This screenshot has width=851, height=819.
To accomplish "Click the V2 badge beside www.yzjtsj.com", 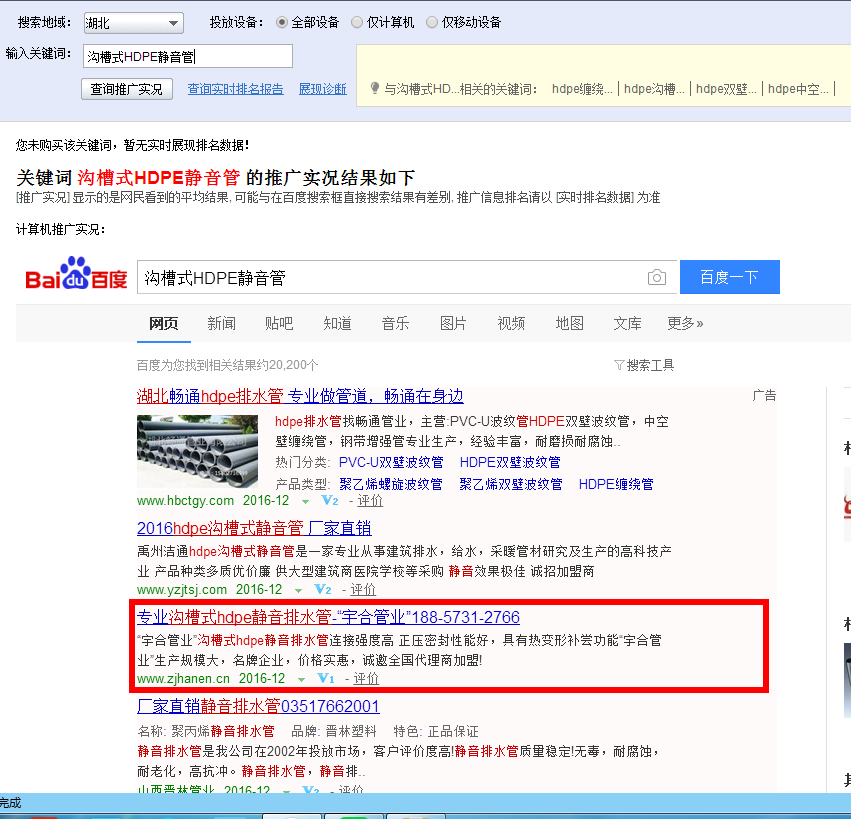I will tap(323, 589).
